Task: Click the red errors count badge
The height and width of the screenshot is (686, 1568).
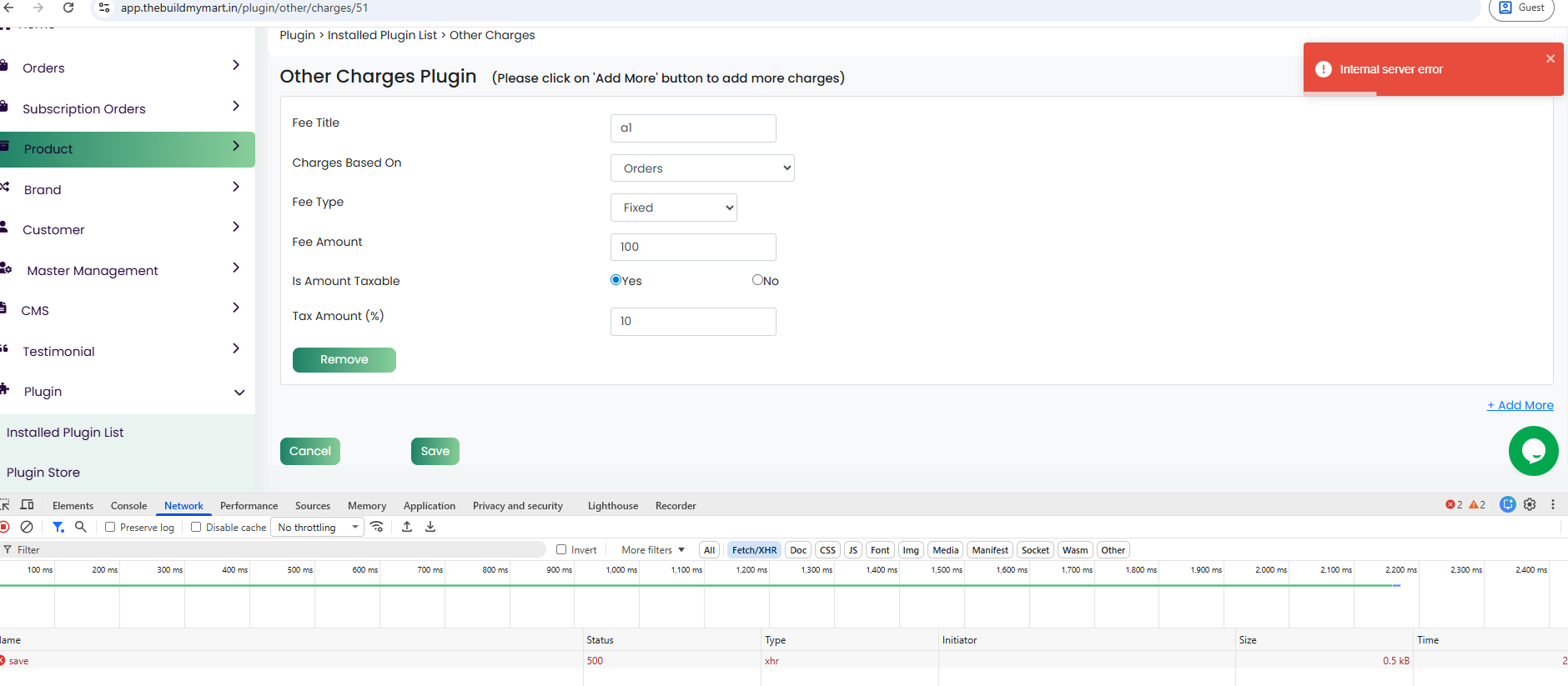Action: (1454, 505)
